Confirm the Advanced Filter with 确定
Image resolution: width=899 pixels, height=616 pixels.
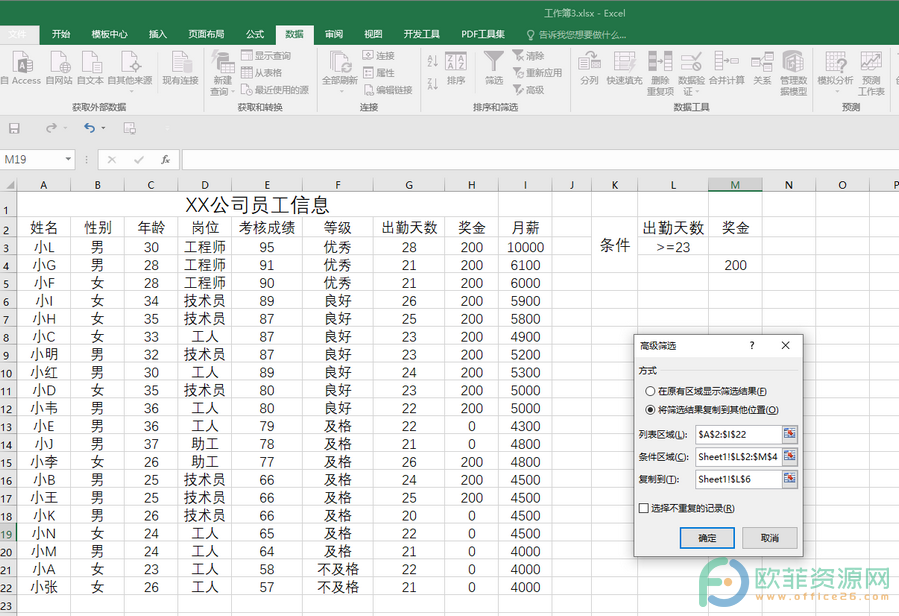point(707,538)
